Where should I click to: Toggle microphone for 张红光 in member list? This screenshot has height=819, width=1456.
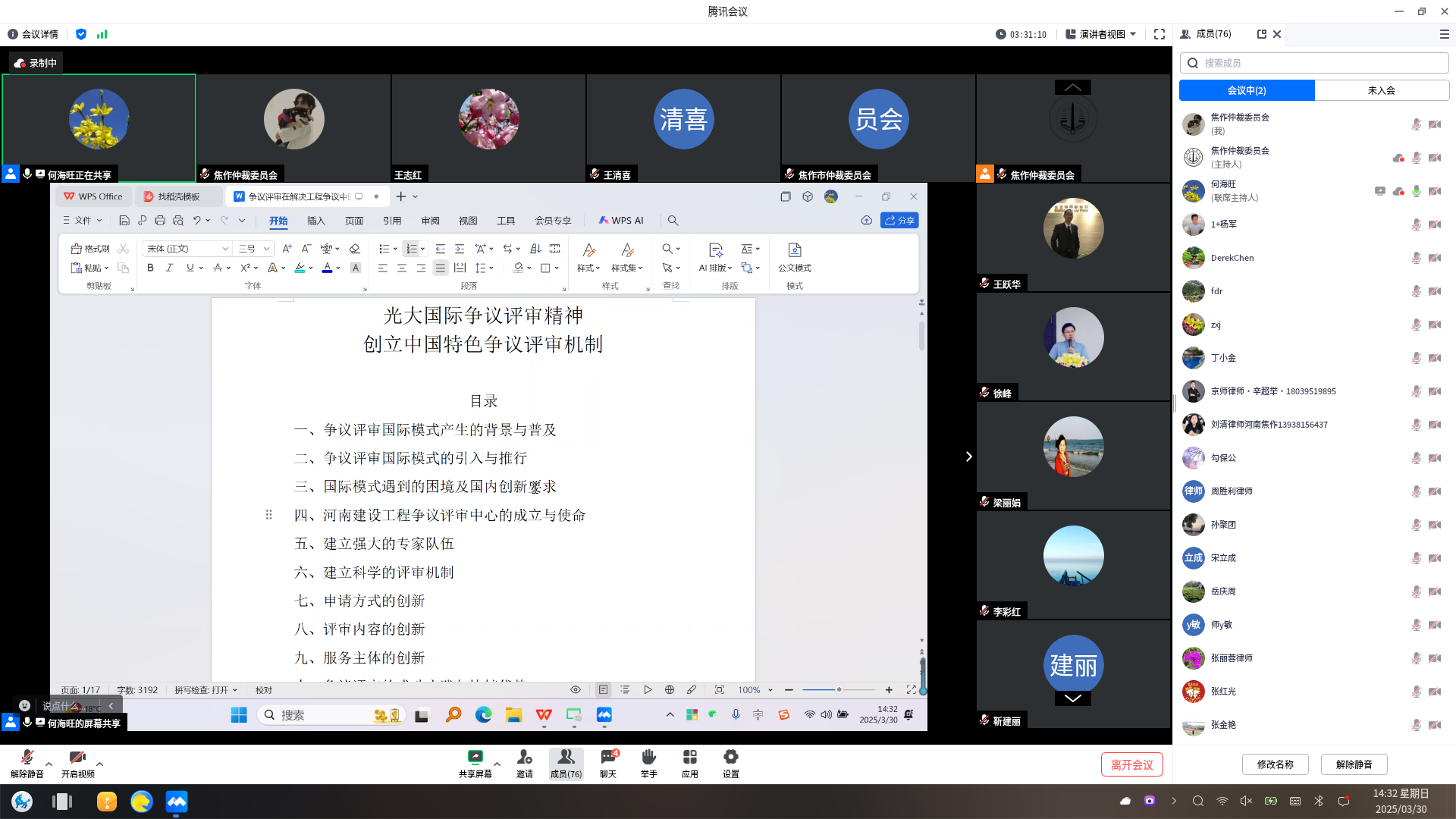tap(1416, 692)
